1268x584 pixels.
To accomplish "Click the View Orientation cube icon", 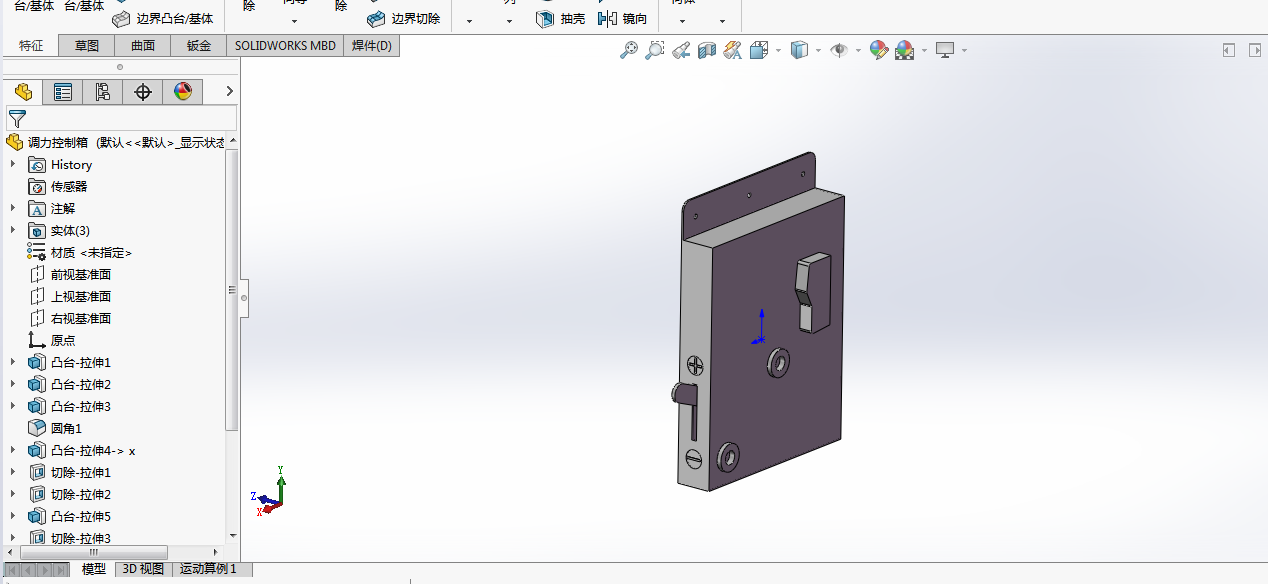I will click(758, 50).
